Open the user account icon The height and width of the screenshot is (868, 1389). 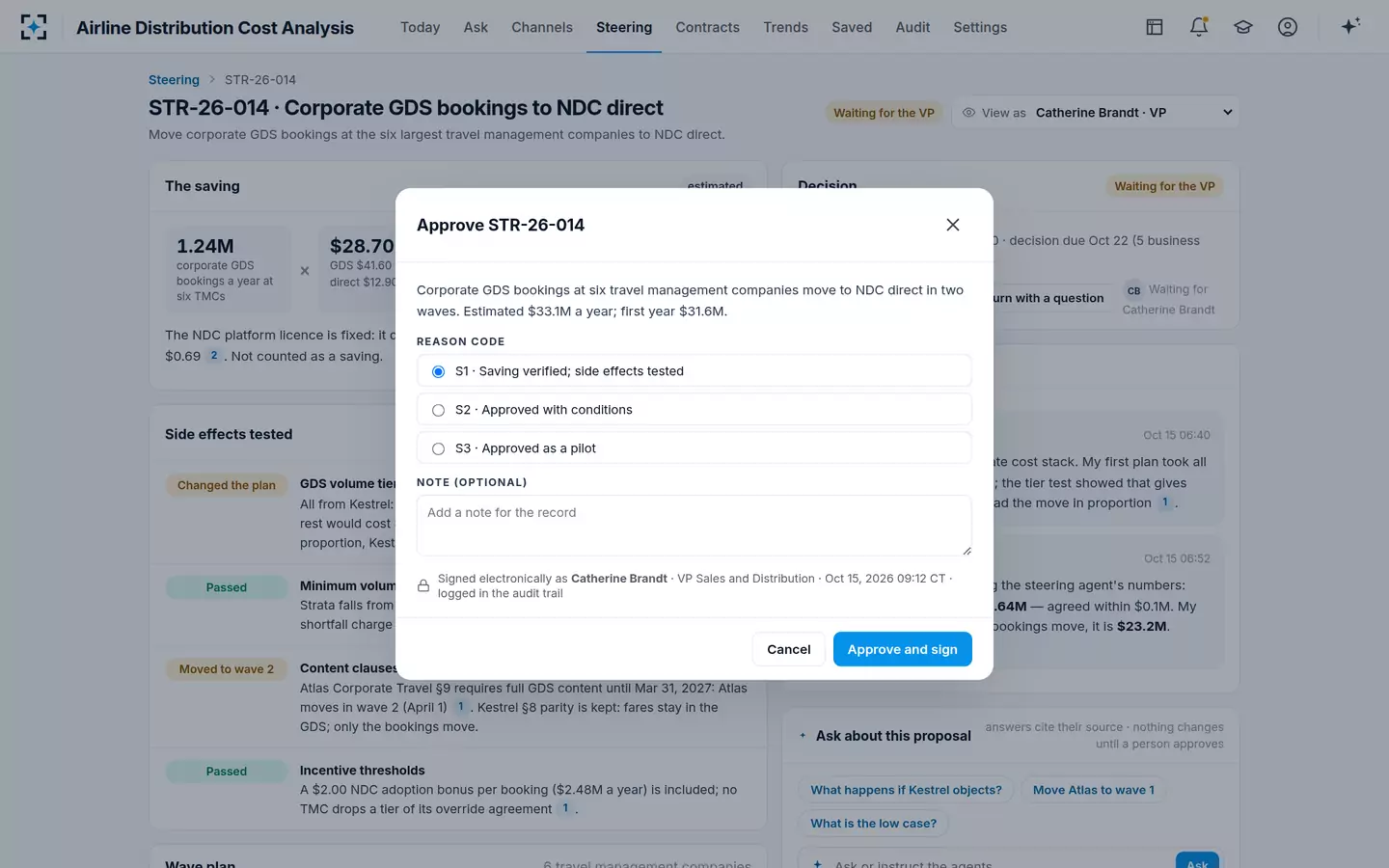click(1288, 27)
